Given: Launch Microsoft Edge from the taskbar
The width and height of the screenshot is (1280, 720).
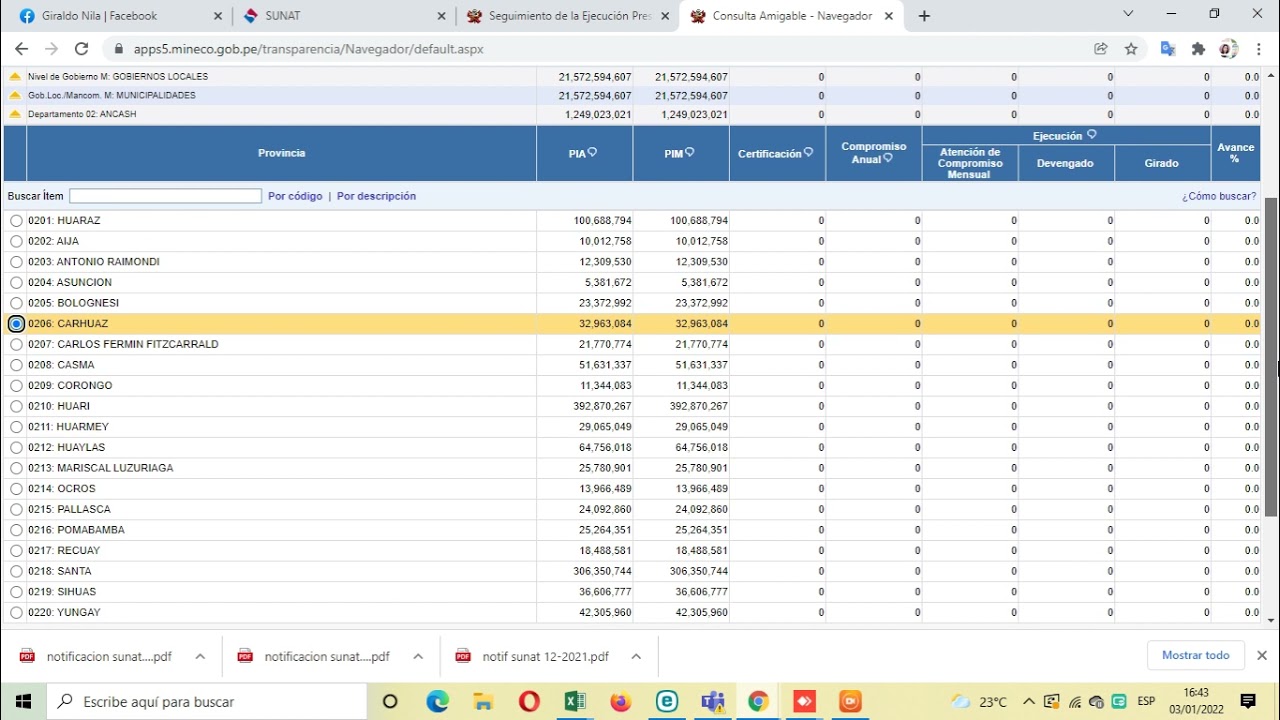Looking at the screenshot, I should (437, 701).
